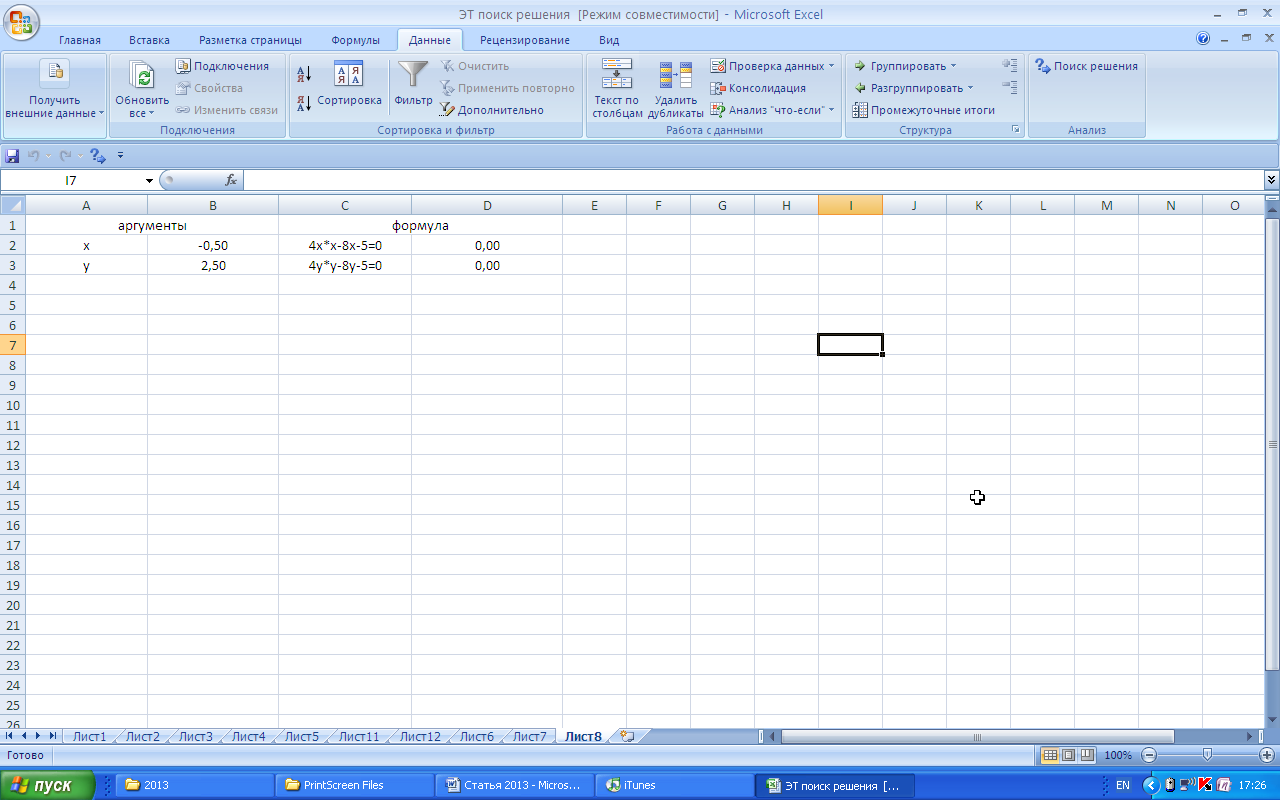The height and width of the screenshot is (800, 1280).
Task: Switch to Page Break Preview in status bar
Action: pos(1087,755)
